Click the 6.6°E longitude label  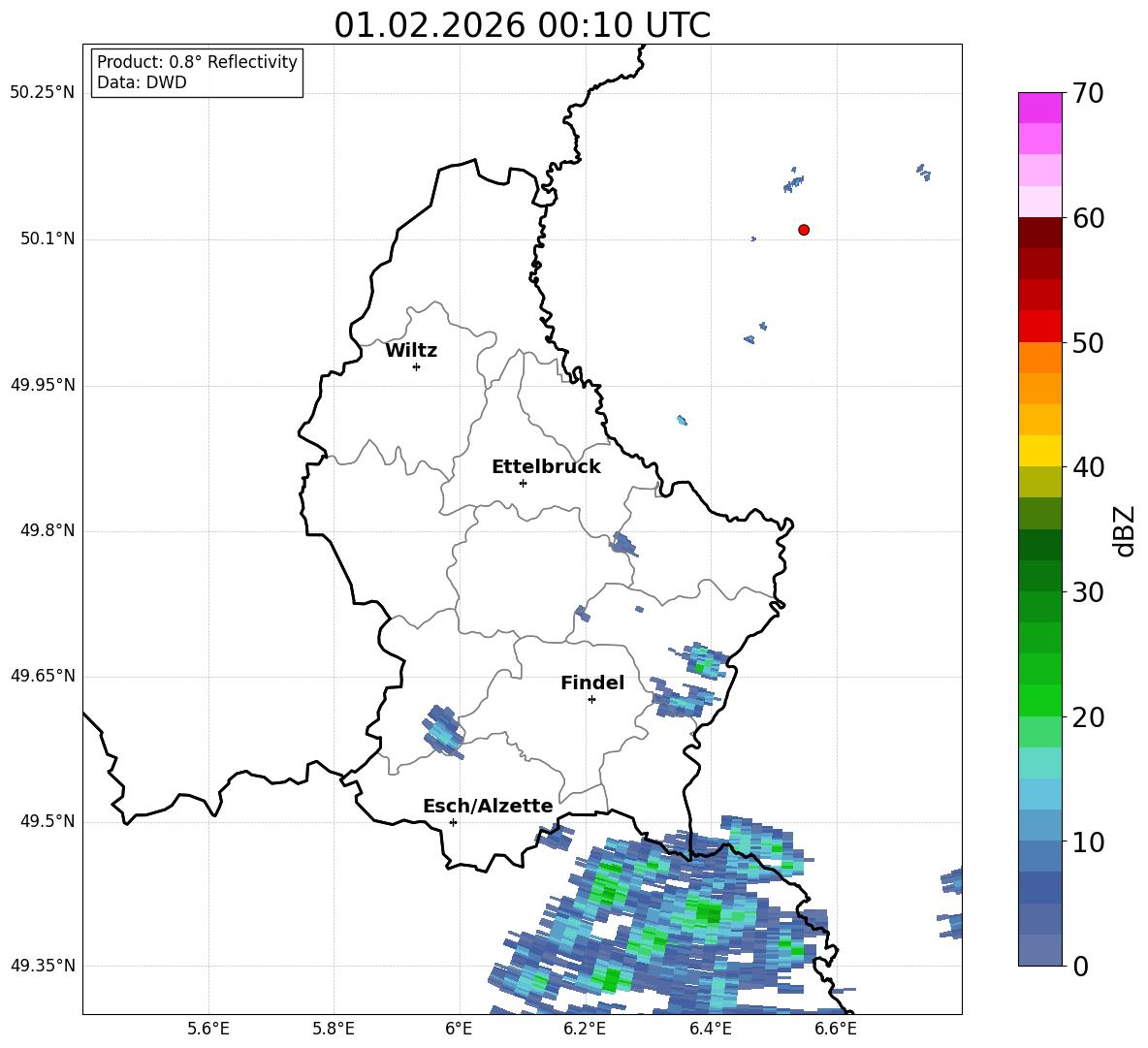pyautogui.click(x=836, y=1029)
